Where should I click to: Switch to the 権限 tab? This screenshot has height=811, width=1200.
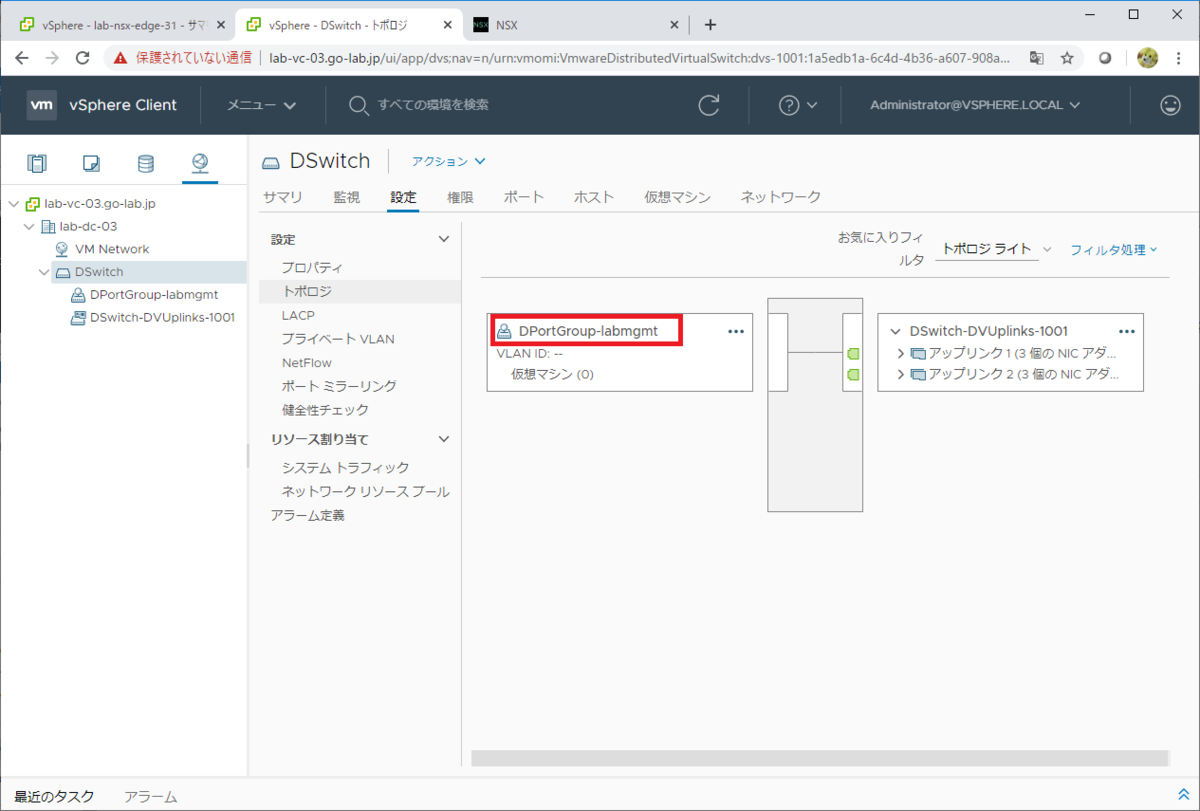(460, 197)
